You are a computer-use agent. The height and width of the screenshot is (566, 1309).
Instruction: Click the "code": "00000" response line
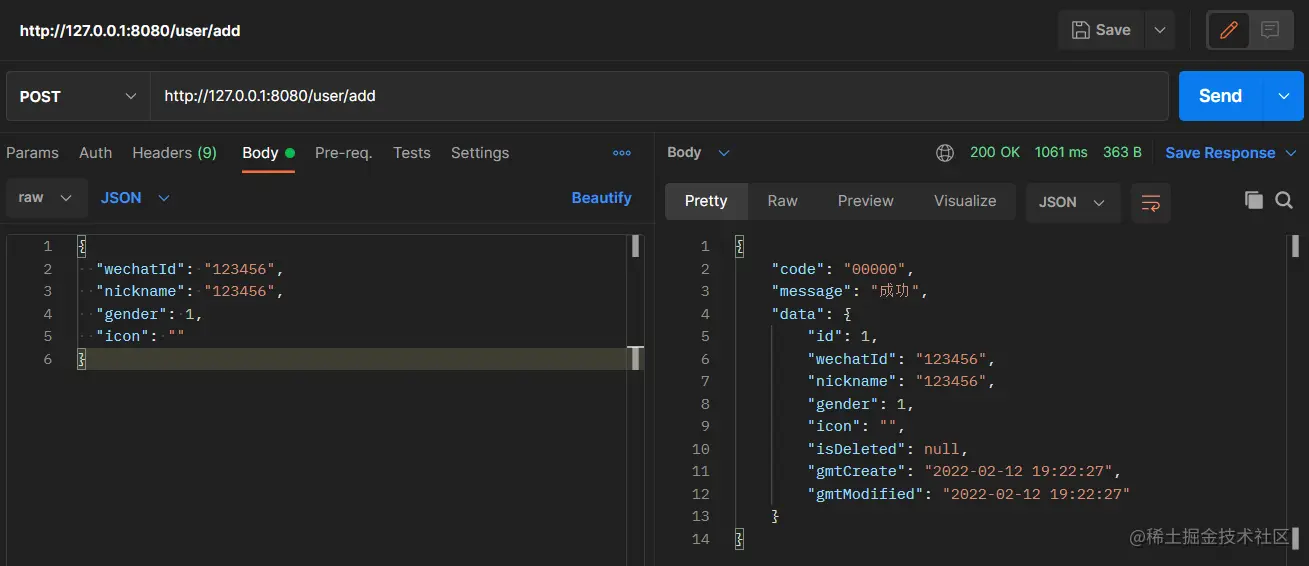click(x=843, y=269)
